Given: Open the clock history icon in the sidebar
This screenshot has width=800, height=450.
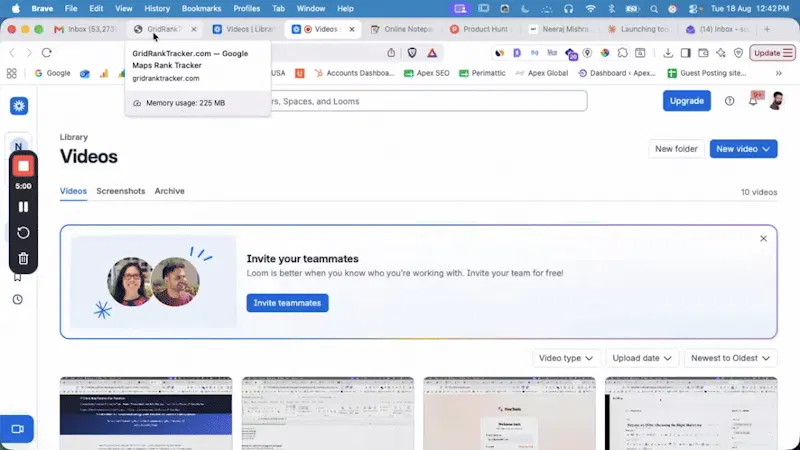Looking at the screenshot, I should (18, 299).
